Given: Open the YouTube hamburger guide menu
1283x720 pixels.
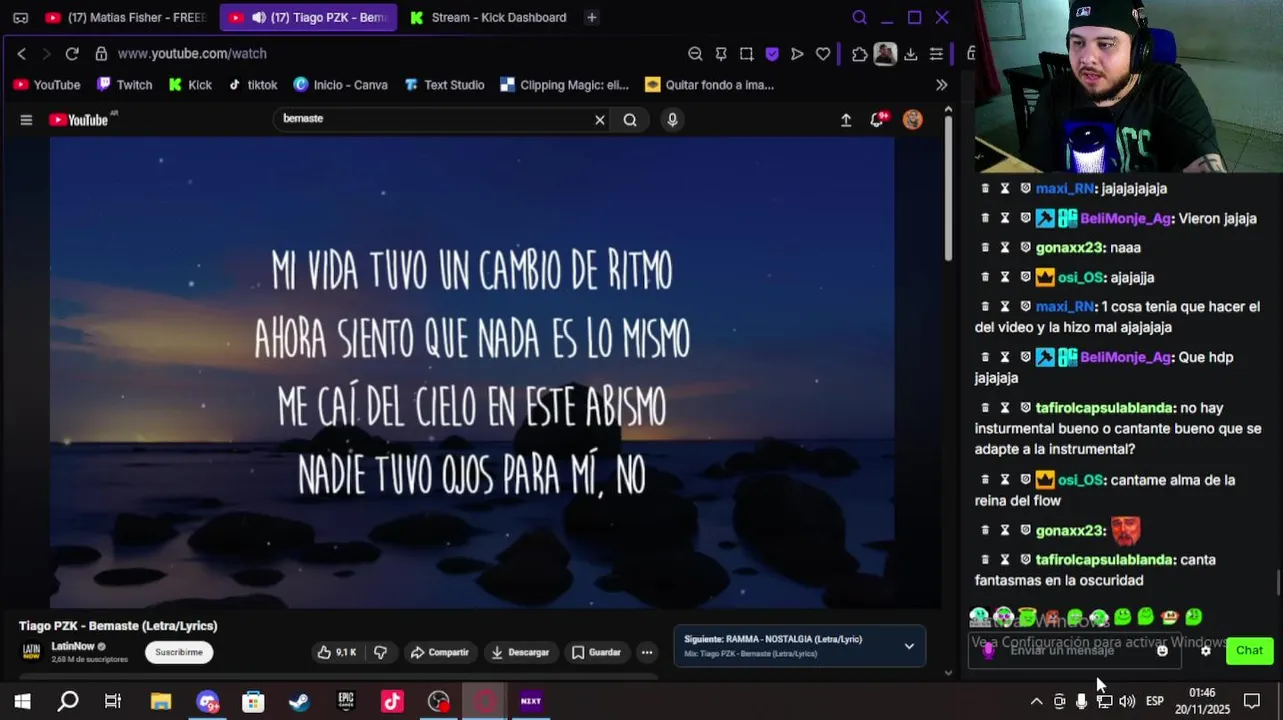Looking at the screenshot, I should (x=26, y=120).
